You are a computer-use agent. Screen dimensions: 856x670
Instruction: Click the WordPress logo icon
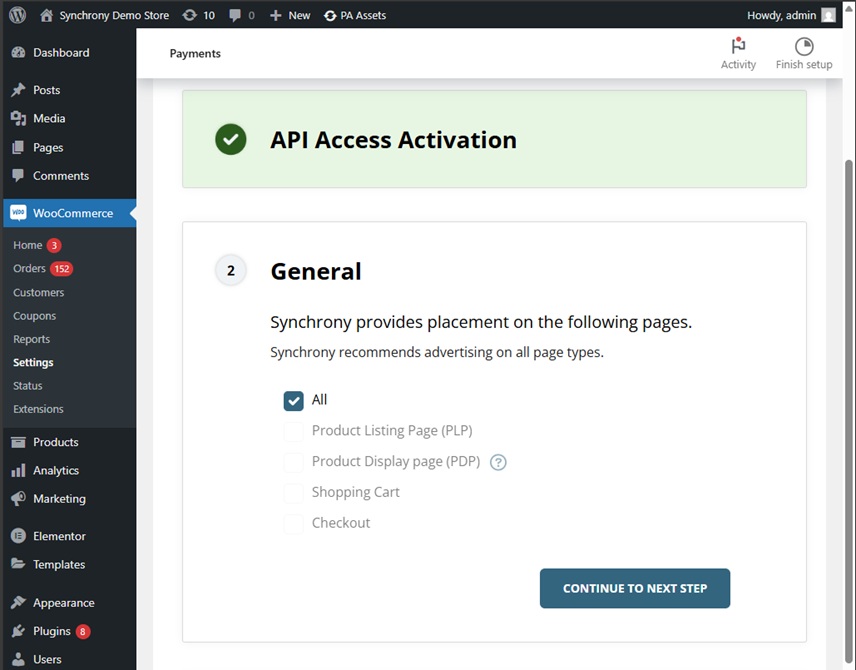tap(17, 15)
